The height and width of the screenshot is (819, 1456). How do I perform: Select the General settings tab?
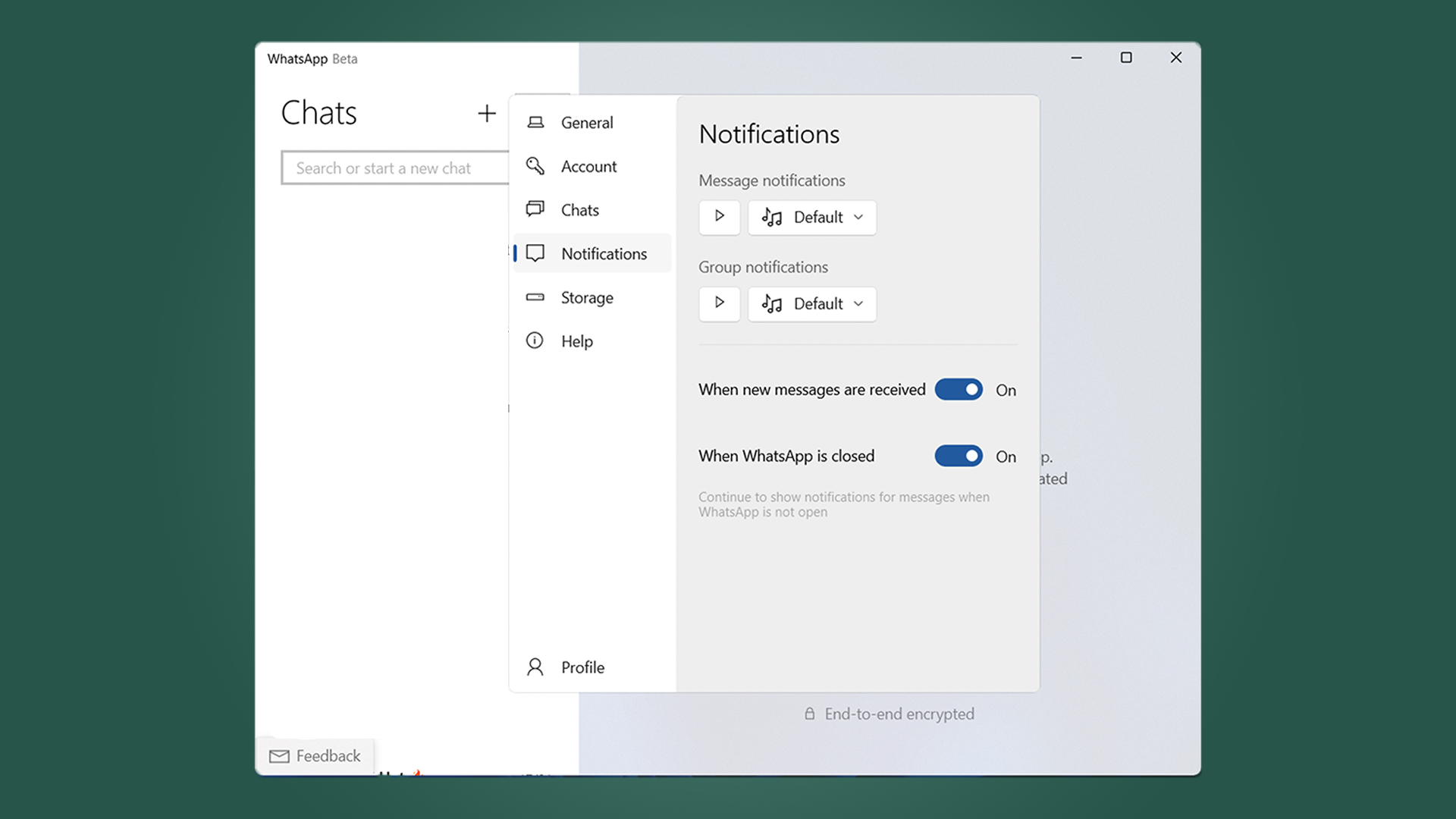[x=592, y=122]
